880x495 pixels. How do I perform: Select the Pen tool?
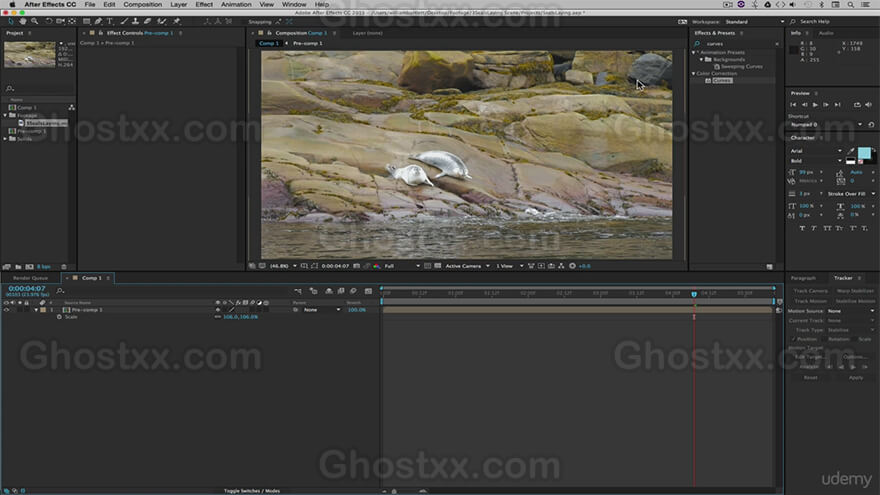click(98, 21)
